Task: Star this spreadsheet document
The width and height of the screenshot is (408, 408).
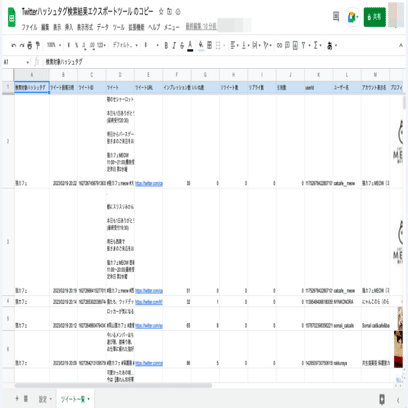Action: tap(161, 12)
